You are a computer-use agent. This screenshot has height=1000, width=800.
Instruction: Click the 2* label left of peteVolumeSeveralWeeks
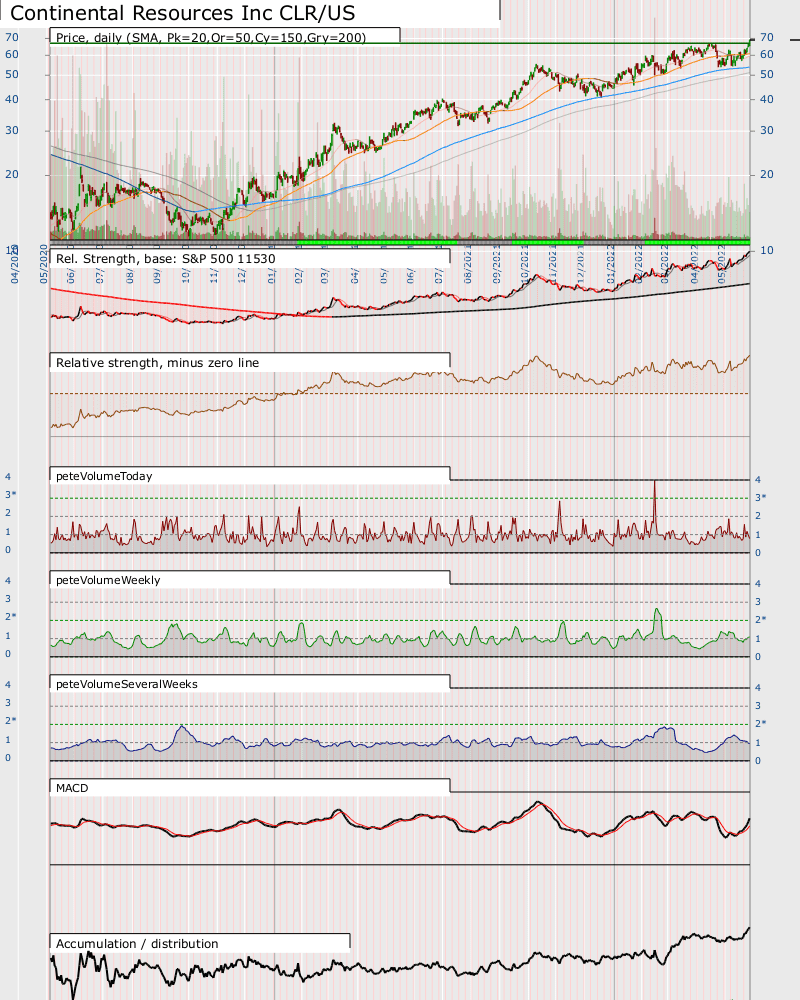point(11,720)
